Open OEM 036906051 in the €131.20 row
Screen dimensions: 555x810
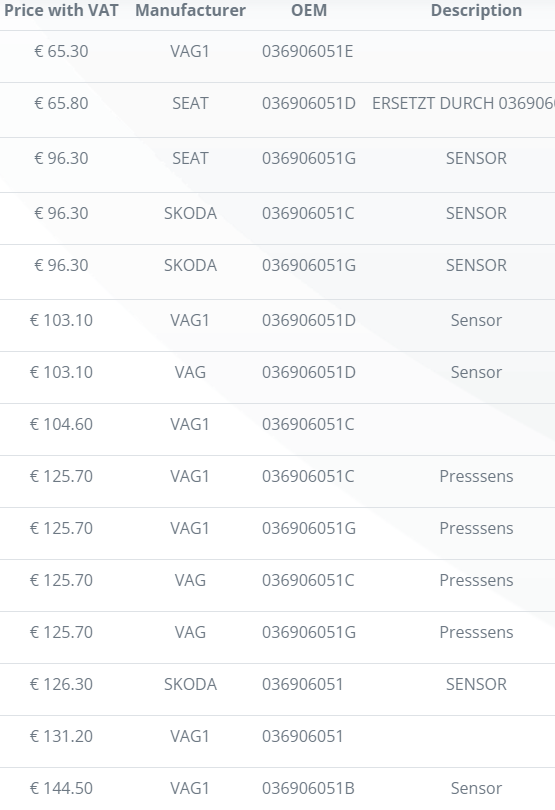tap(302, 736)
